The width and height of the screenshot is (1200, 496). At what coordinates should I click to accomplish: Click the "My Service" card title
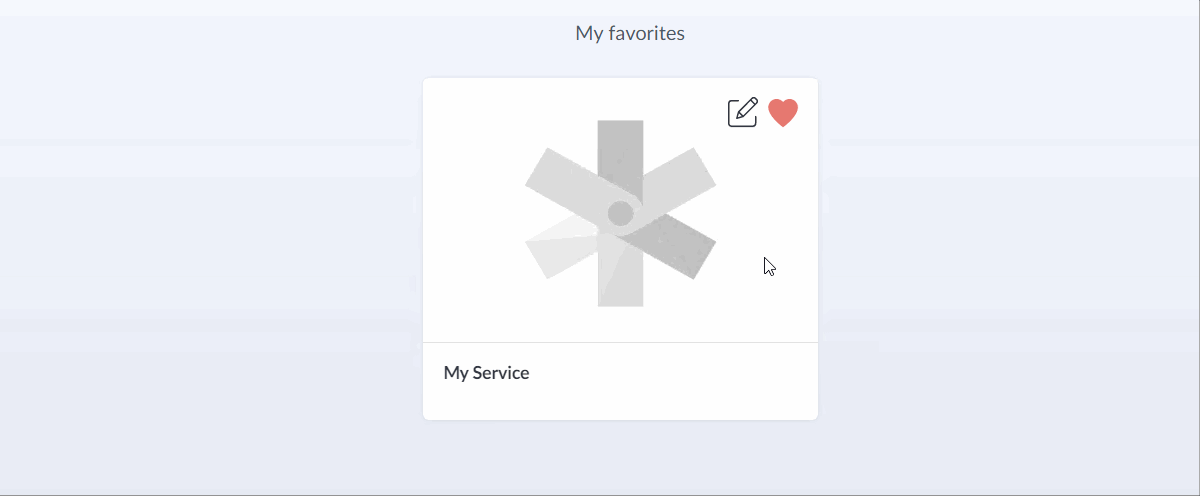pyautogui.click(x=486, y=373)
